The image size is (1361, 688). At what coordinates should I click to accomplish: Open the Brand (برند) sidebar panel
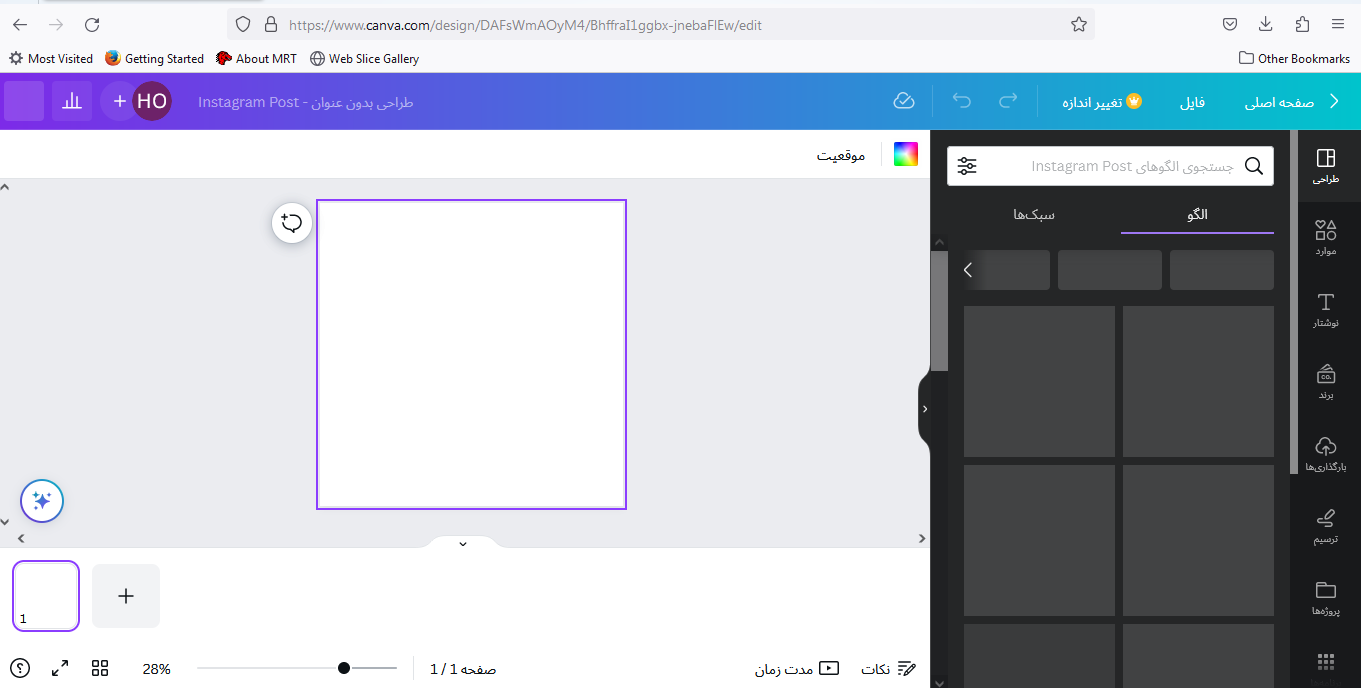click(x=1325, y=382)
